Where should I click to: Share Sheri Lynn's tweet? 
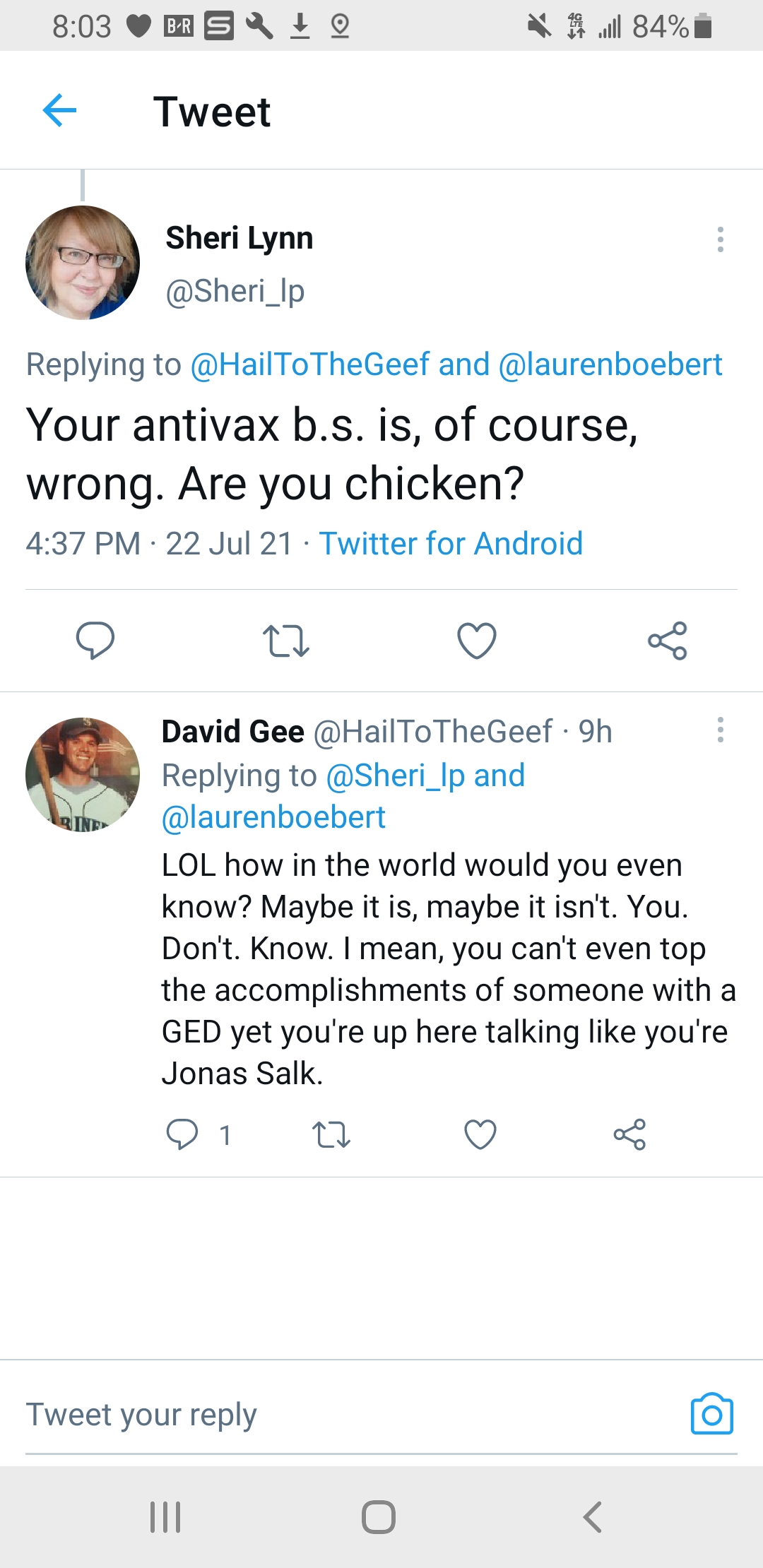point(667,641)
